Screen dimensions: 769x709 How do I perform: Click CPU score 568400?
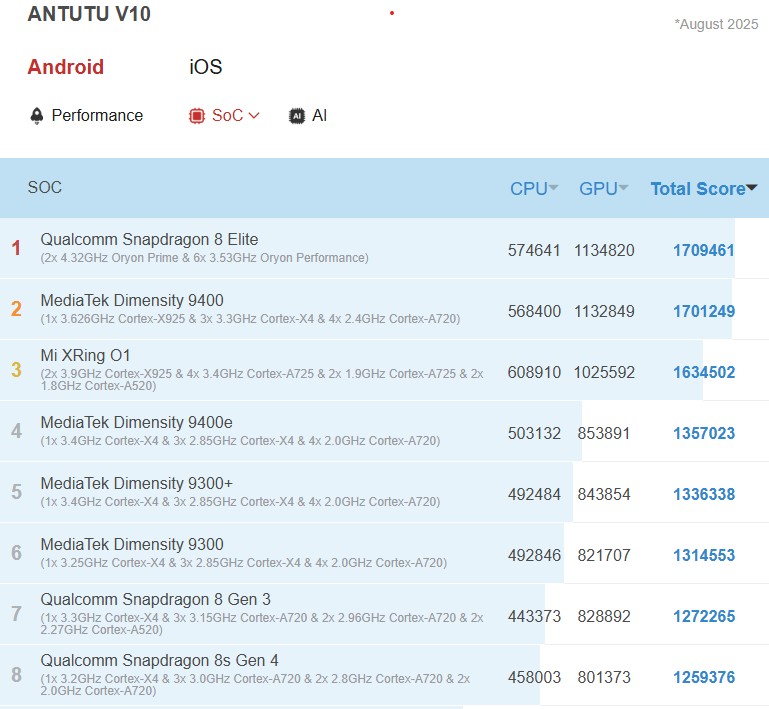(x=534, y=311)
